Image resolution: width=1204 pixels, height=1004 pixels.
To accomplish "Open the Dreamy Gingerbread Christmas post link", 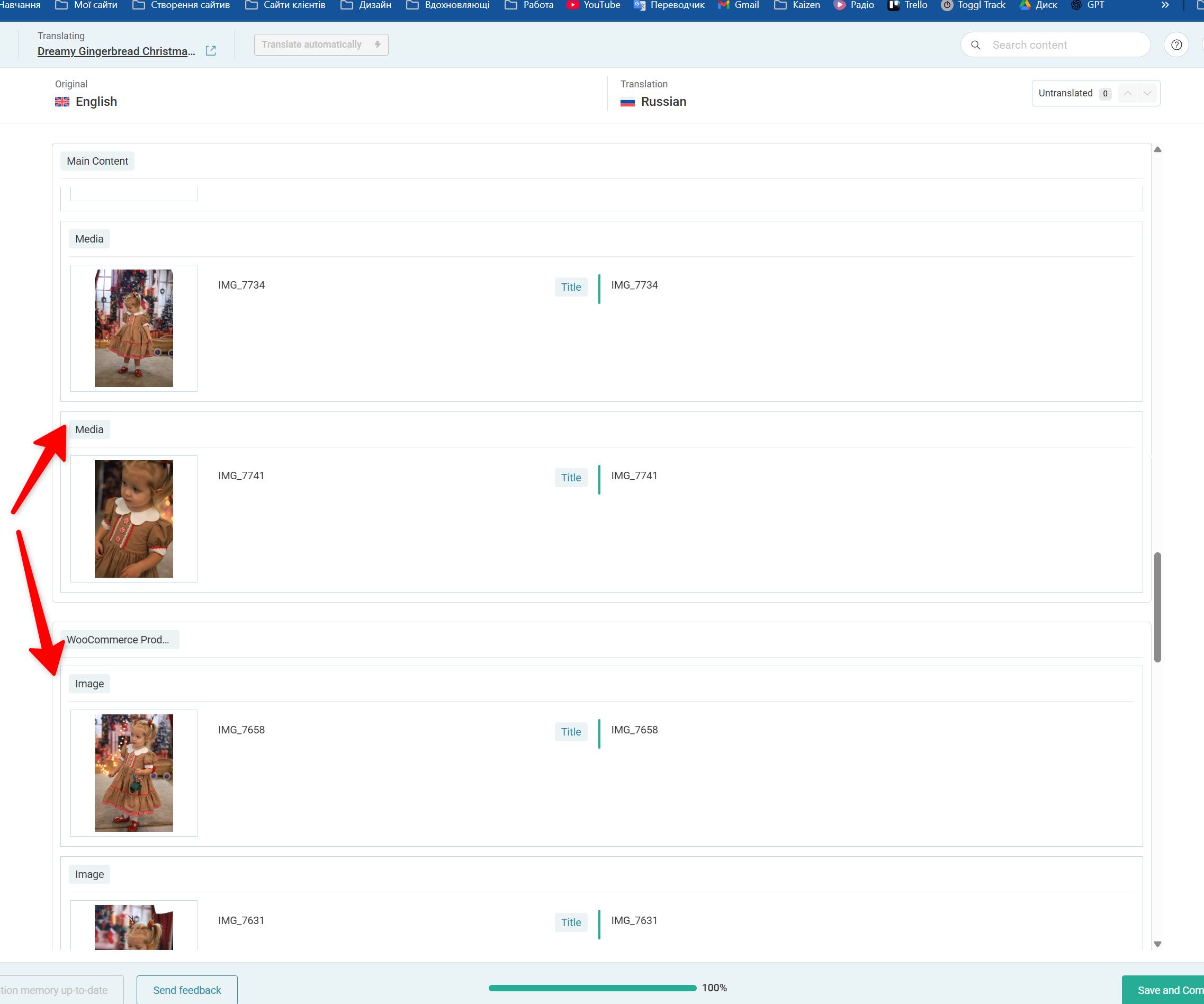I will pyautogui.click(x=116, y=51).
